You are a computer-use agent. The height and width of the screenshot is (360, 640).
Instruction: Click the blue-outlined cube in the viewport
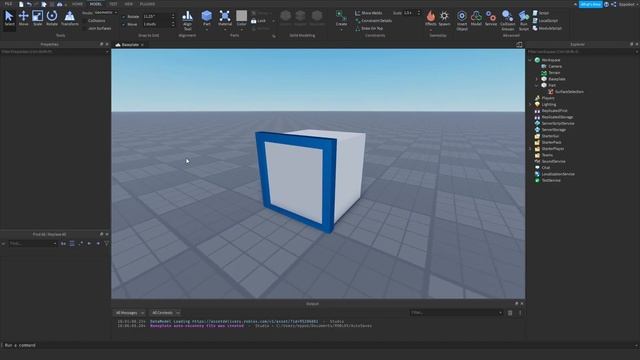pos(310,181)
